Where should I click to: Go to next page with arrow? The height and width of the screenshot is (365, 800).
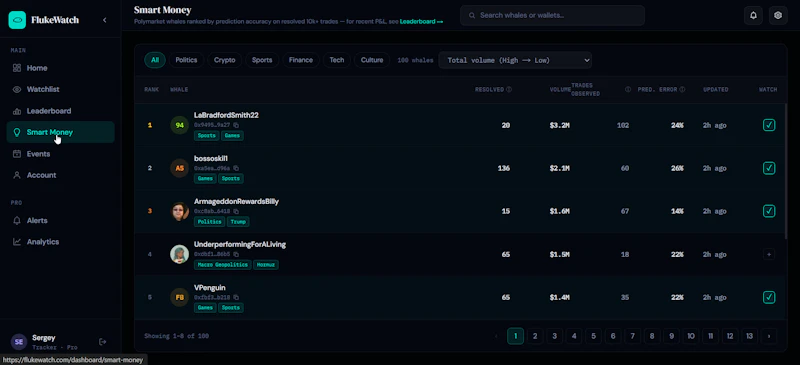[x=769, y=336]
